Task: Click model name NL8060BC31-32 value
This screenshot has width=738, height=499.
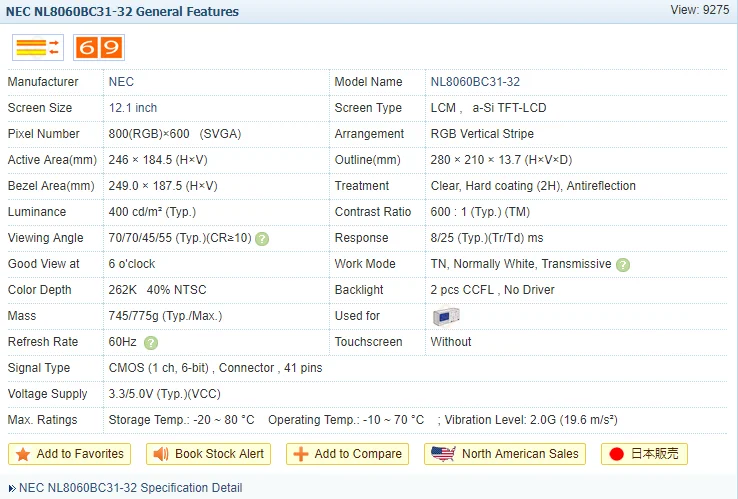Action: (475, 82)
